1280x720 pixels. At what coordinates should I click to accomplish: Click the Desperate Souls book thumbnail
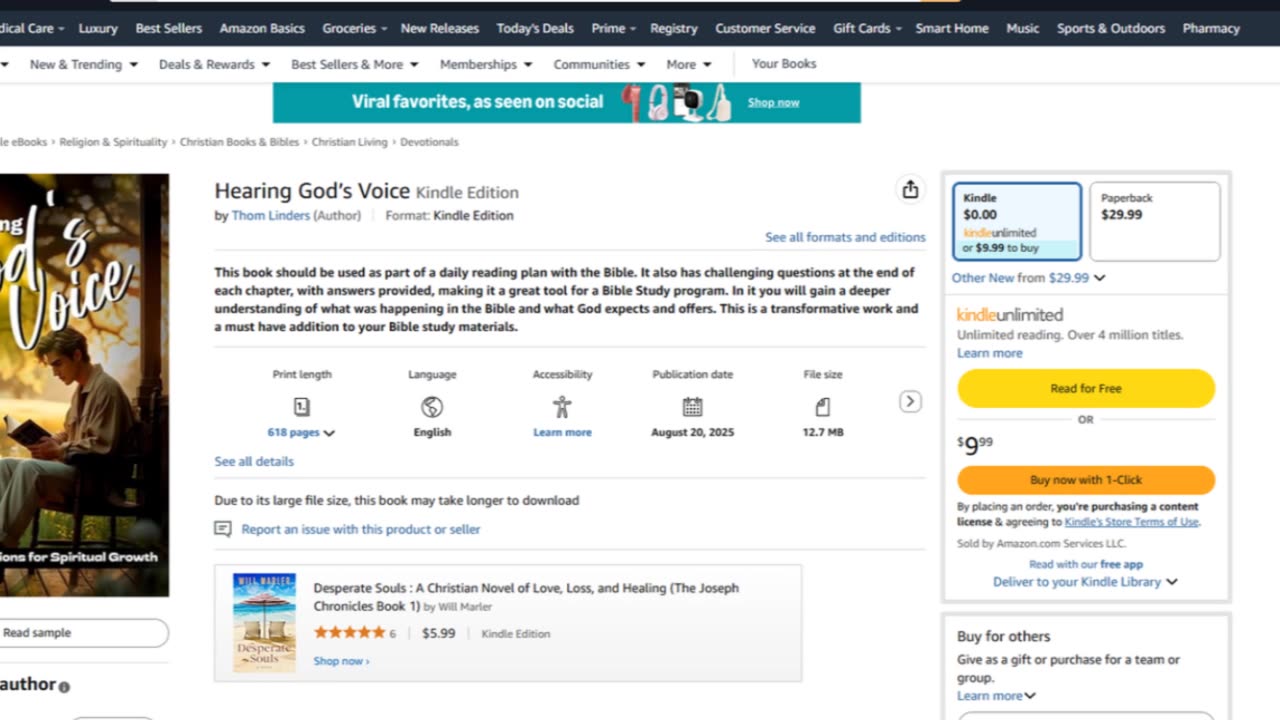click(x=264, y=622)
